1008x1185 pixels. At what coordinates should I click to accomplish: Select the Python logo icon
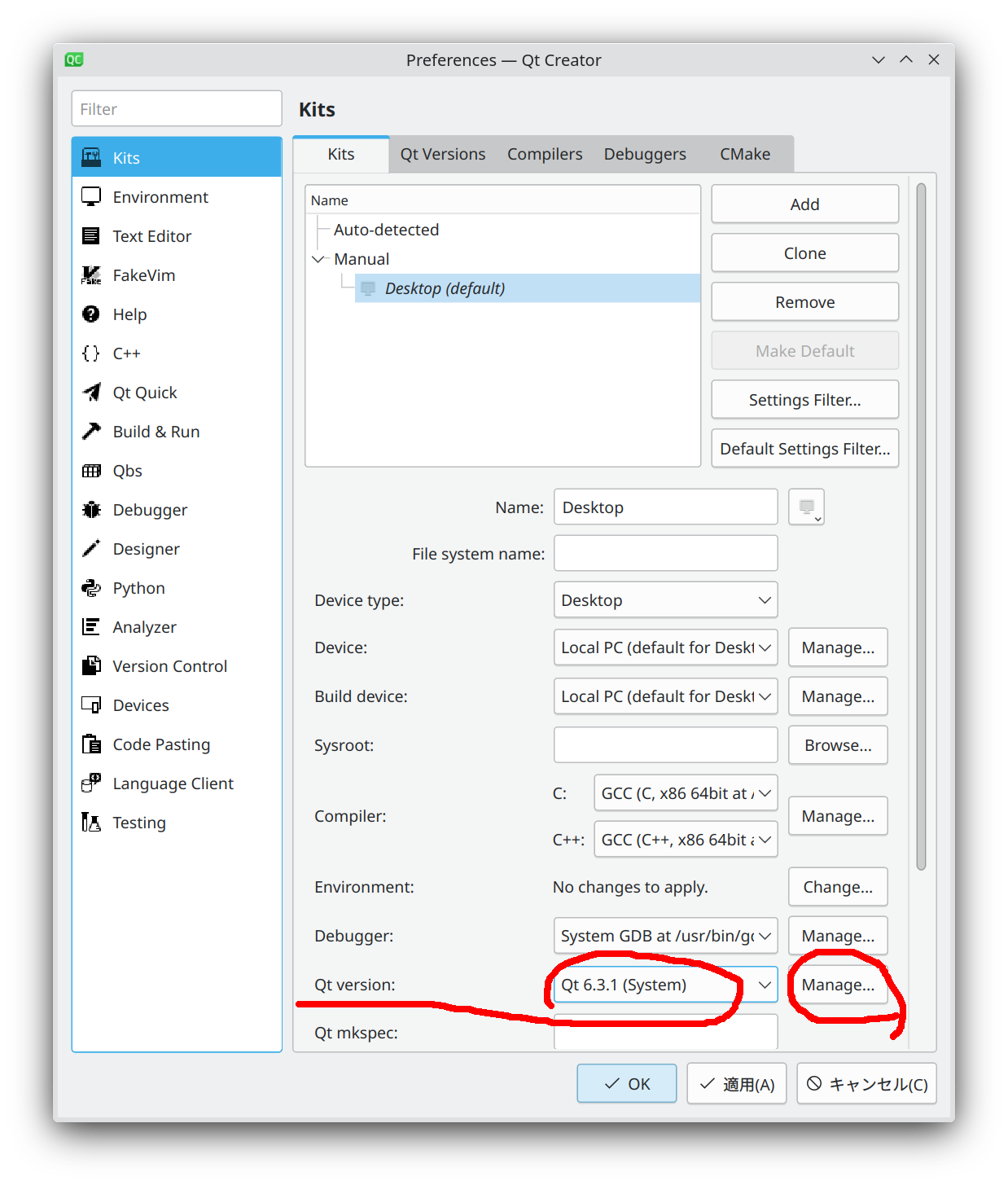(x=91, y=587)
